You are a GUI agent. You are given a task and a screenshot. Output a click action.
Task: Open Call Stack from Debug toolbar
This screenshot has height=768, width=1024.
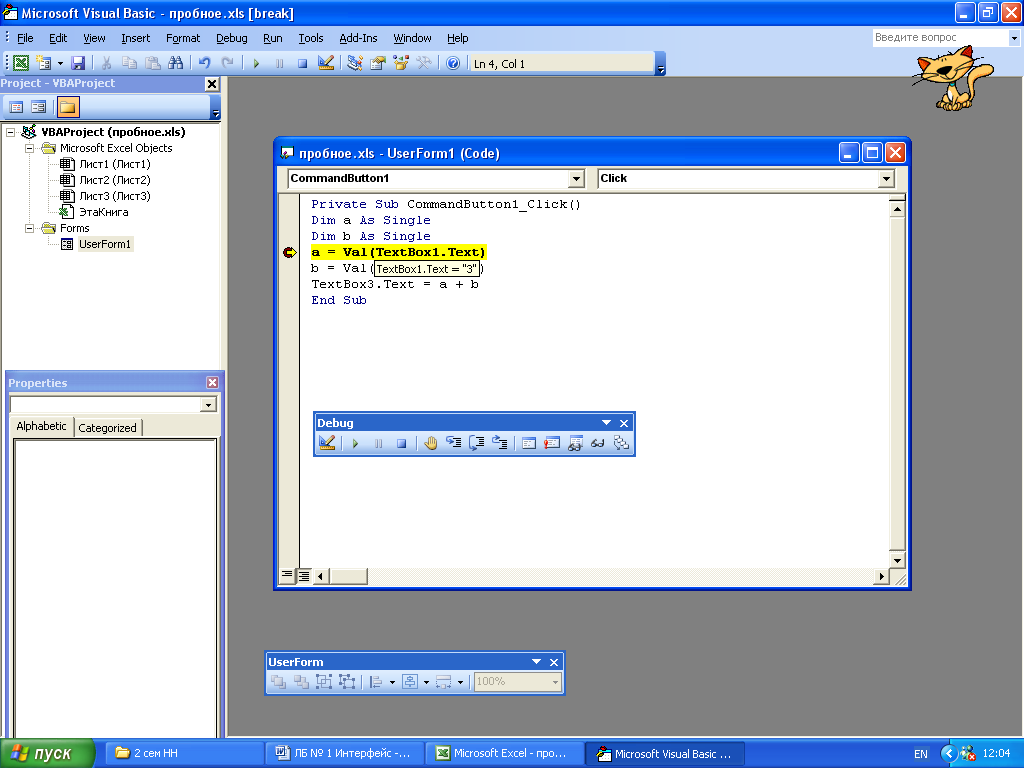tap(621, 443)
